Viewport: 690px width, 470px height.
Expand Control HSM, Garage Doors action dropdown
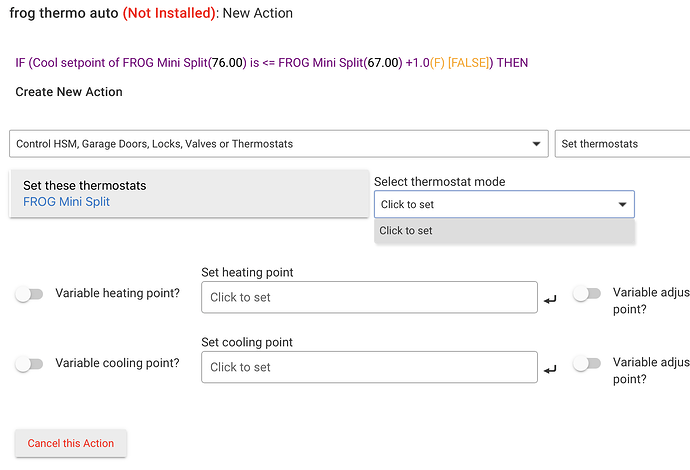[x=278, y=144]
